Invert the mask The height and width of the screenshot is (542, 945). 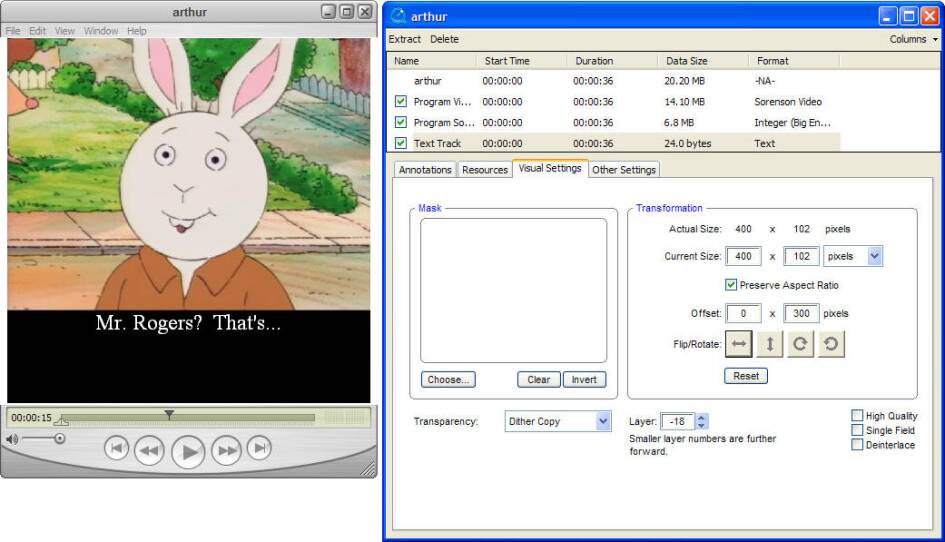[x=584, y=380]
